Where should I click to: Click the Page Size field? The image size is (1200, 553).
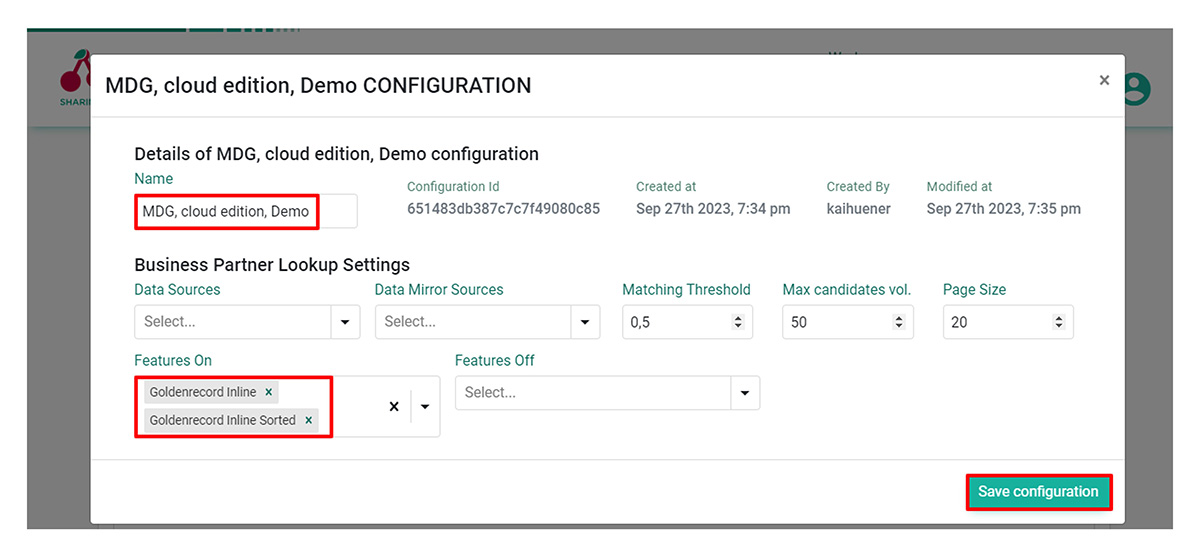1007,322
